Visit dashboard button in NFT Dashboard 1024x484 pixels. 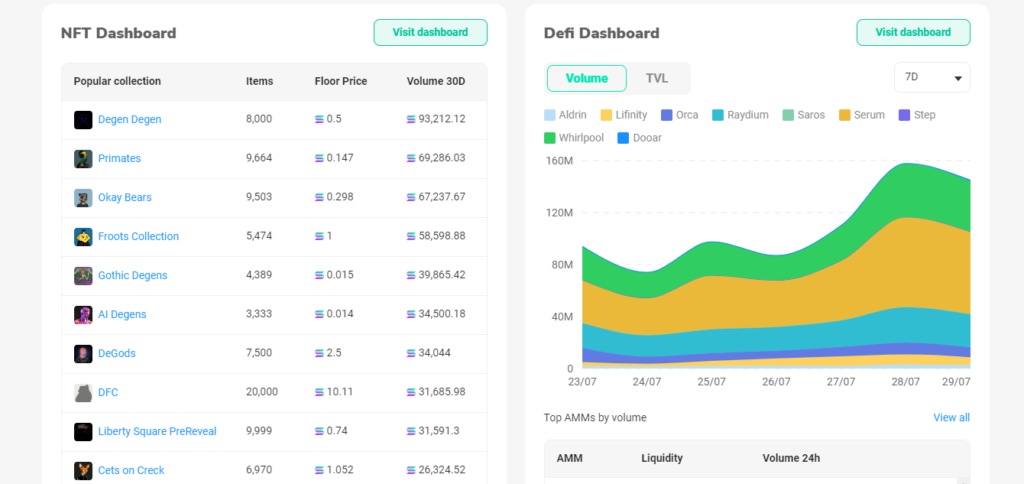click(x=430, y=32)
